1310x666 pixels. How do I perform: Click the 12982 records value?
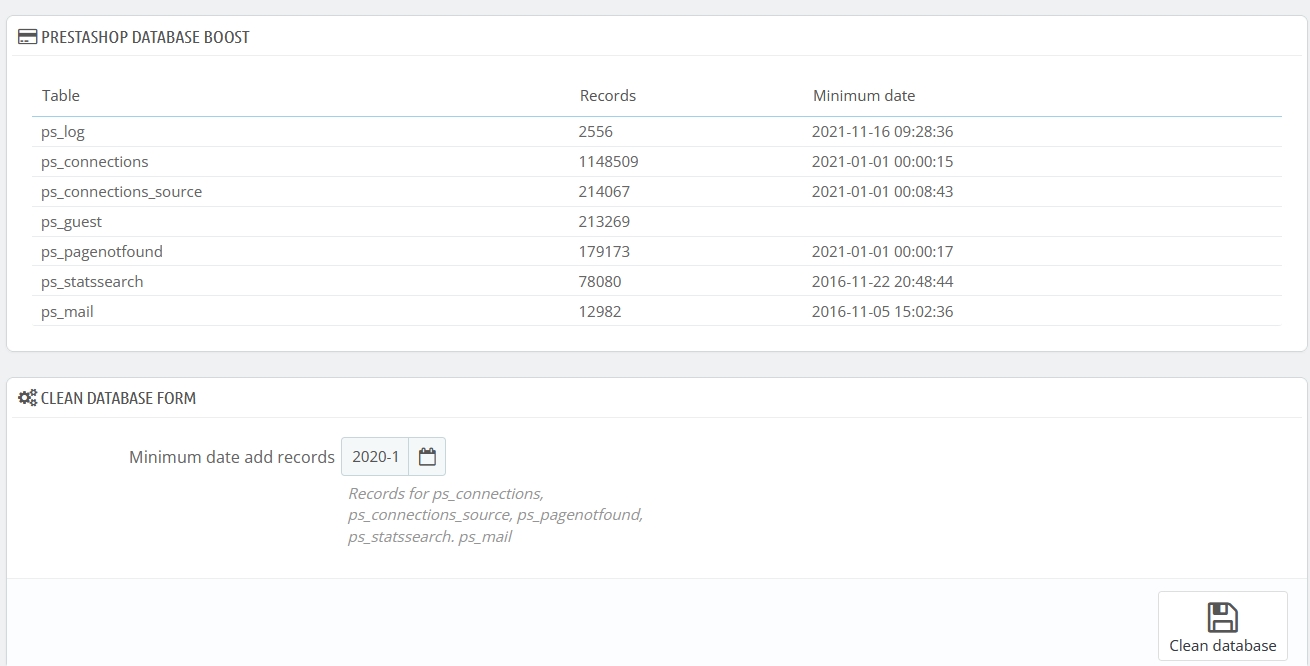[x=600, y=312]
